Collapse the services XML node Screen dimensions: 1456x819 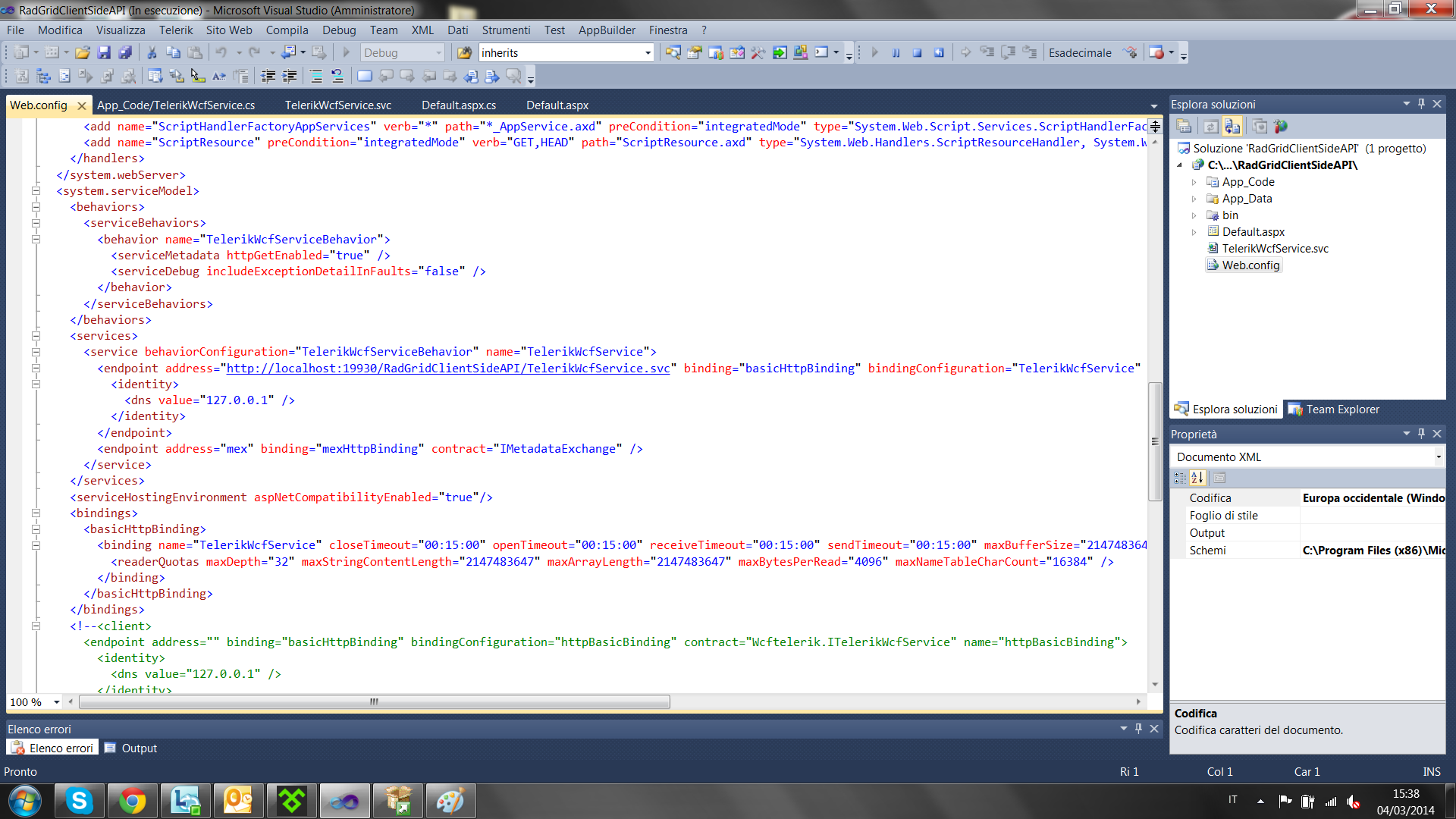(36, 336)
